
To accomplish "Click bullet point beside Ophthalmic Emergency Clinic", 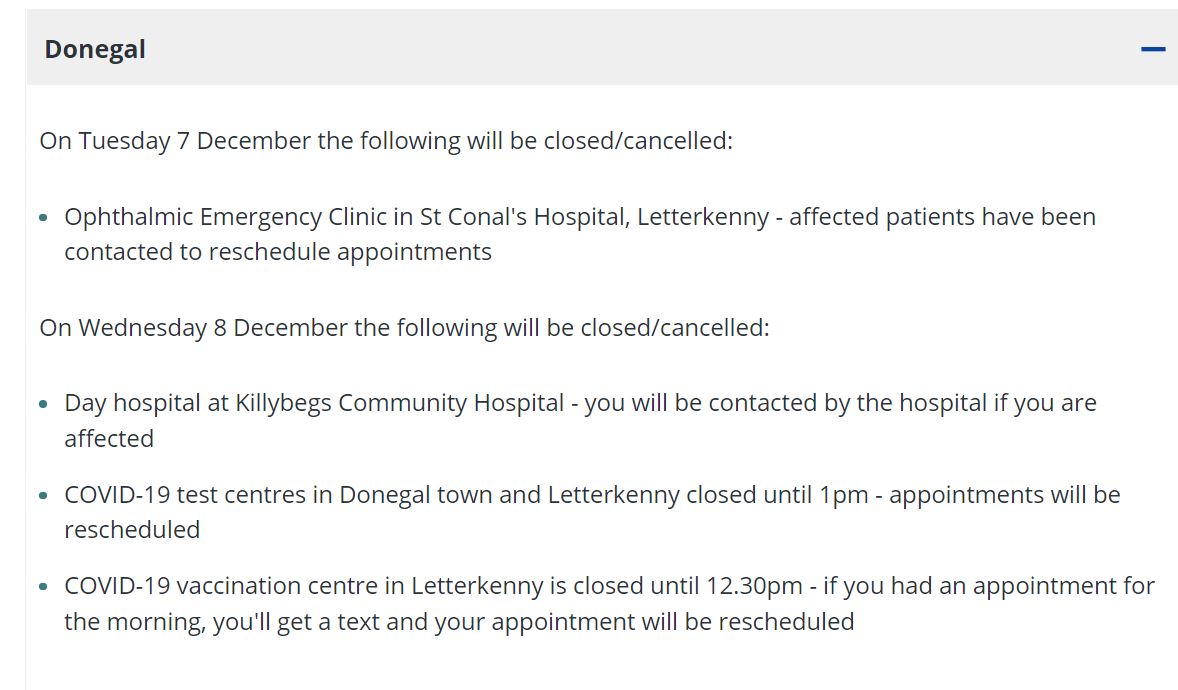I will pos(44,218).
